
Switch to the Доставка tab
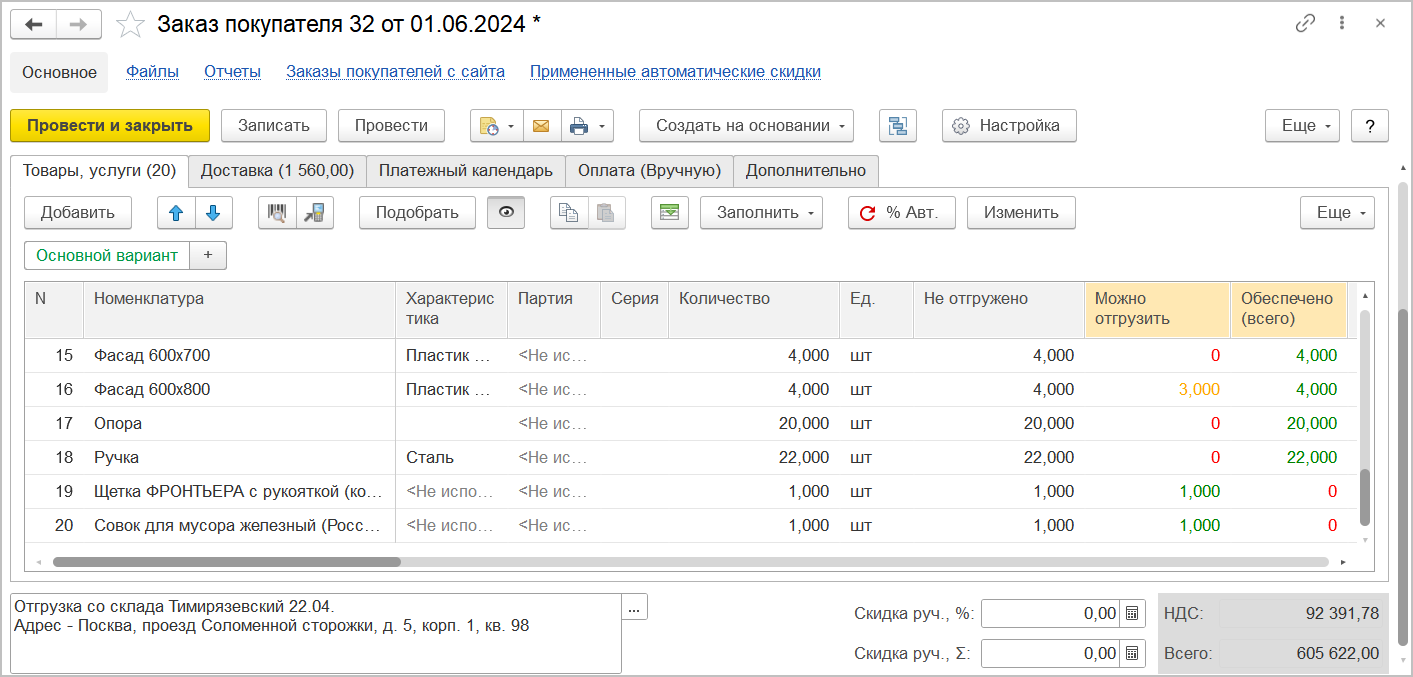(x=276, y=171)
